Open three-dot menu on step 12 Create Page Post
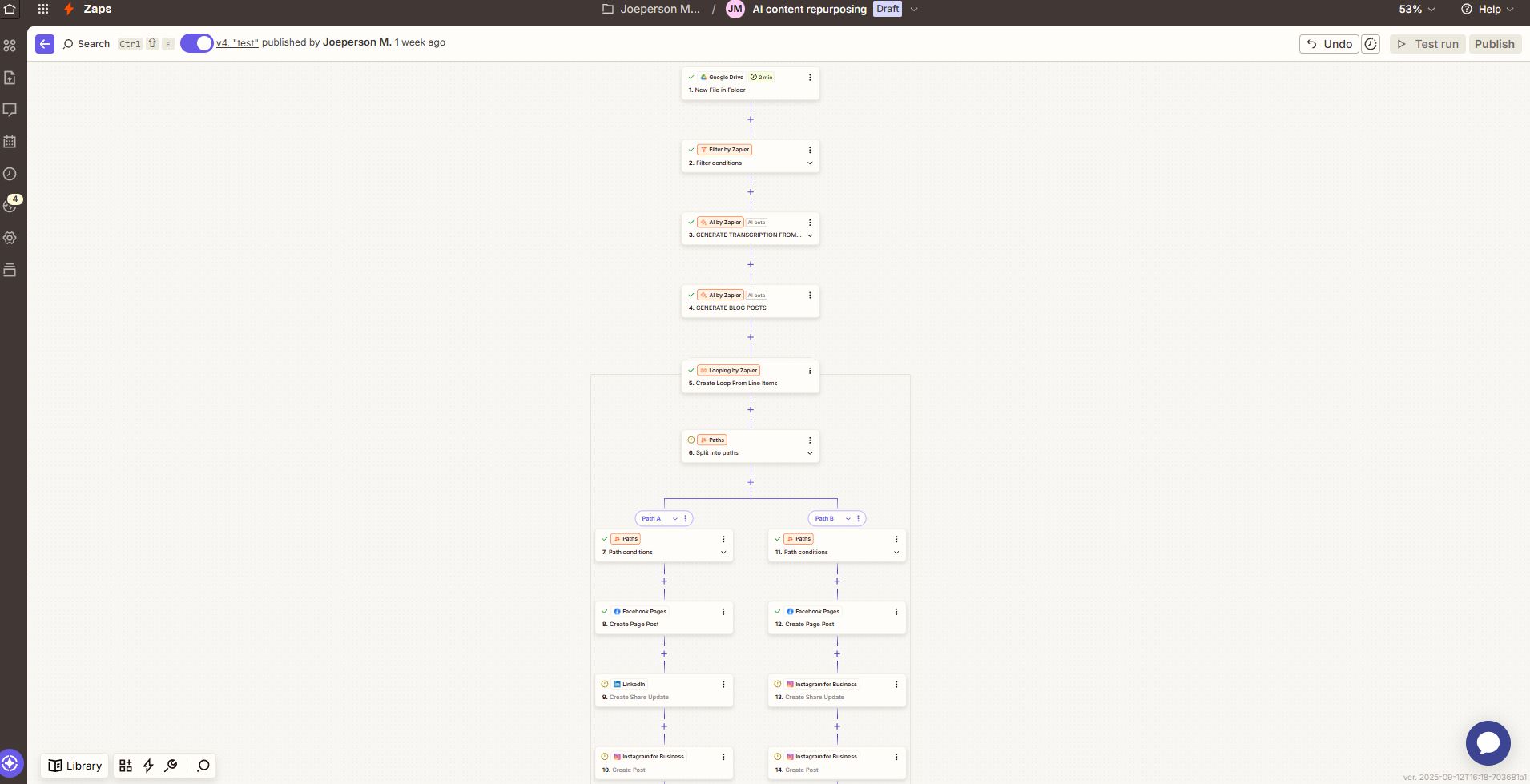The image size is (1530, 784). [x=896, y=611]
